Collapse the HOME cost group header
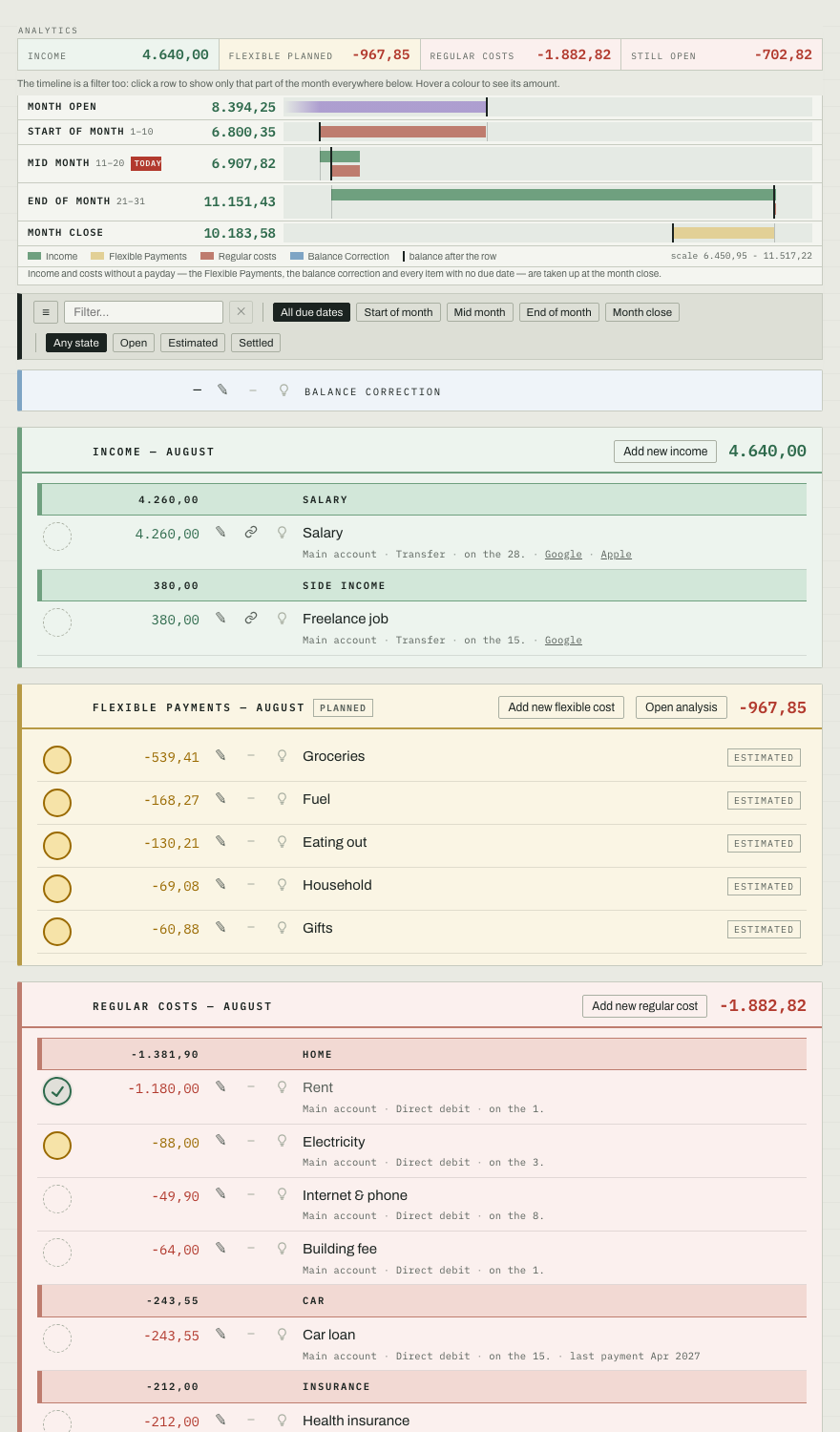The width and height of the screenshot is (840, 1432). pyautogui.click(x=422, y=1054)
